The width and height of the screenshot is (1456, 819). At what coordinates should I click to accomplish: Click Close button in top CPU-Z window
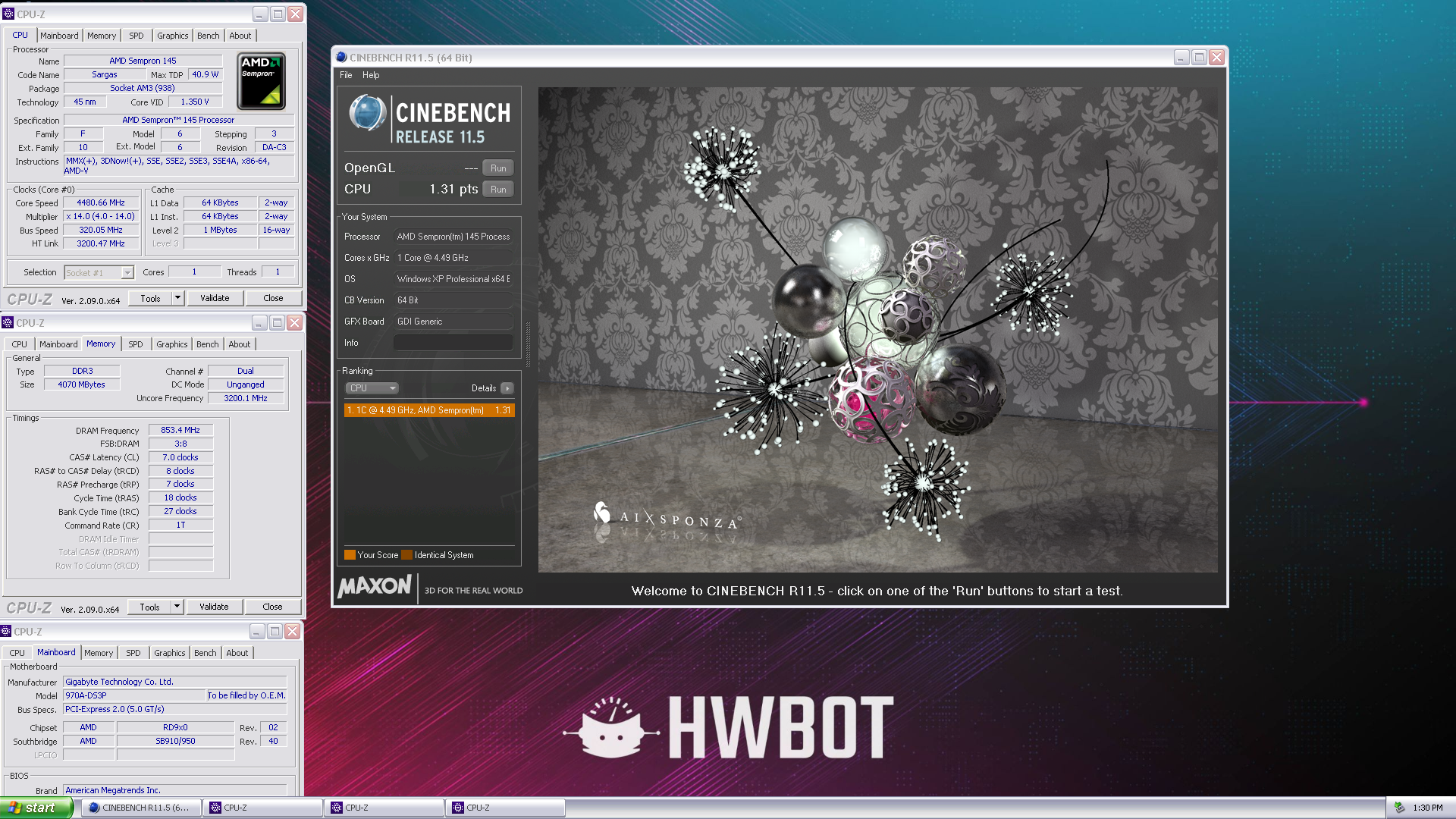[x=273, y=298]
